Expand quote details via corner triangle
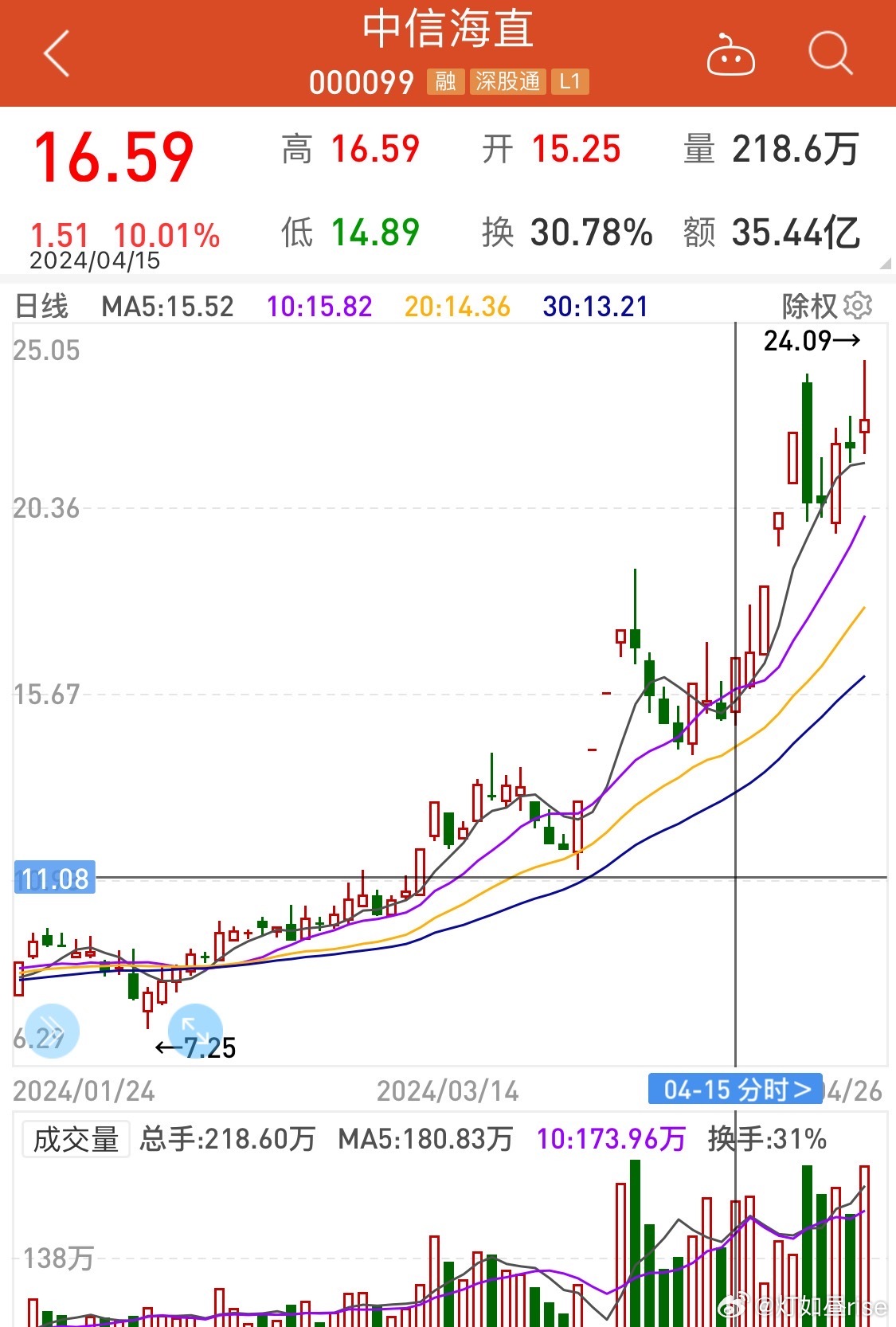Screen dimensions: 896x1327 click(885, 264)
